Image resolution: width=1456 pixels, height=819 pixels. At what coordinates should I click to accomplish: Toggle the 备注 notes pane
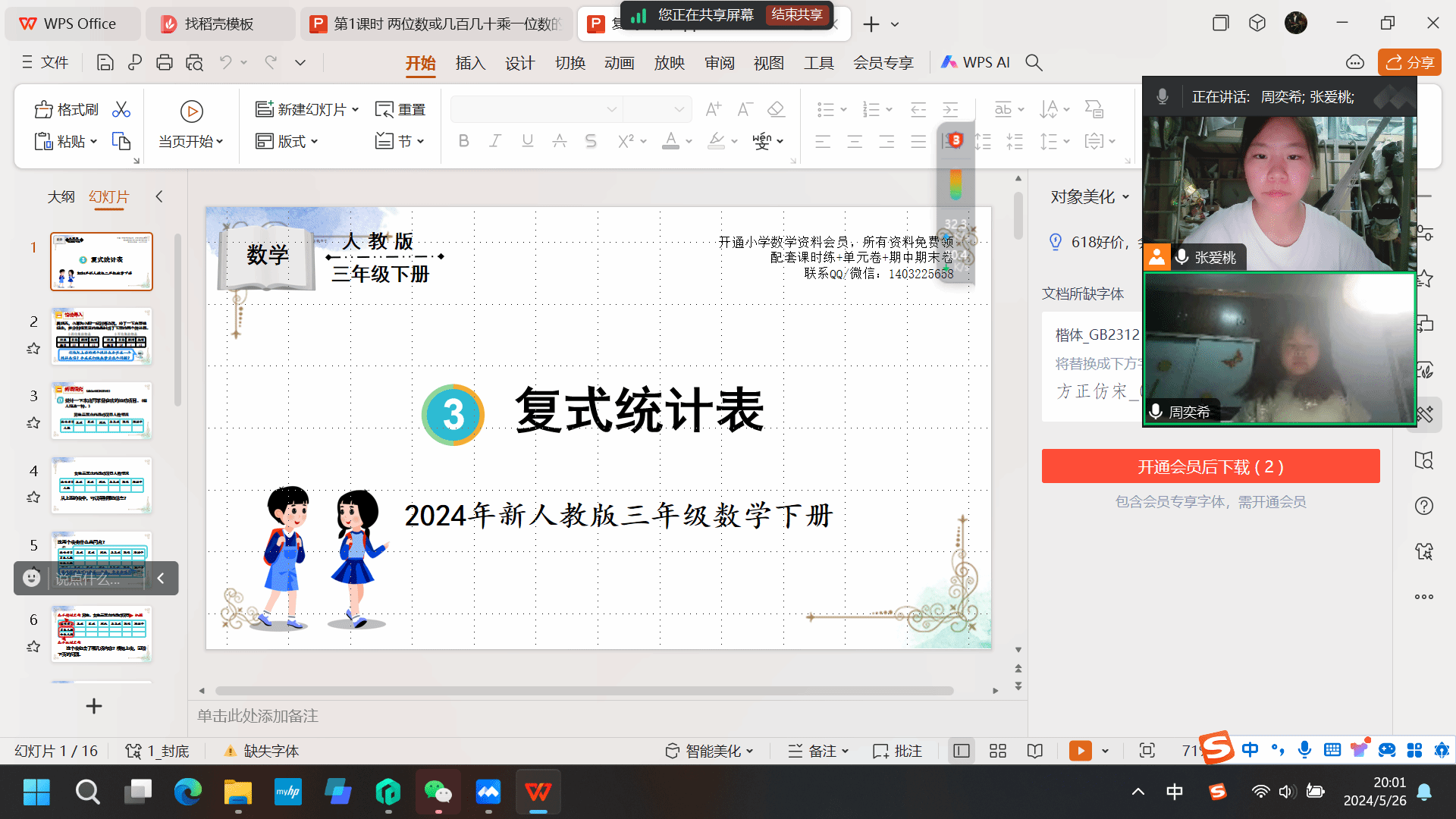(818, 751)
